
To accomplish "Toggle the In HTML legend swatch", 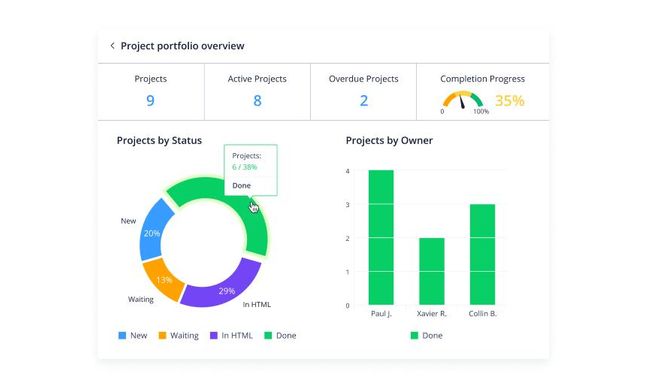I will tap(214, 335).
